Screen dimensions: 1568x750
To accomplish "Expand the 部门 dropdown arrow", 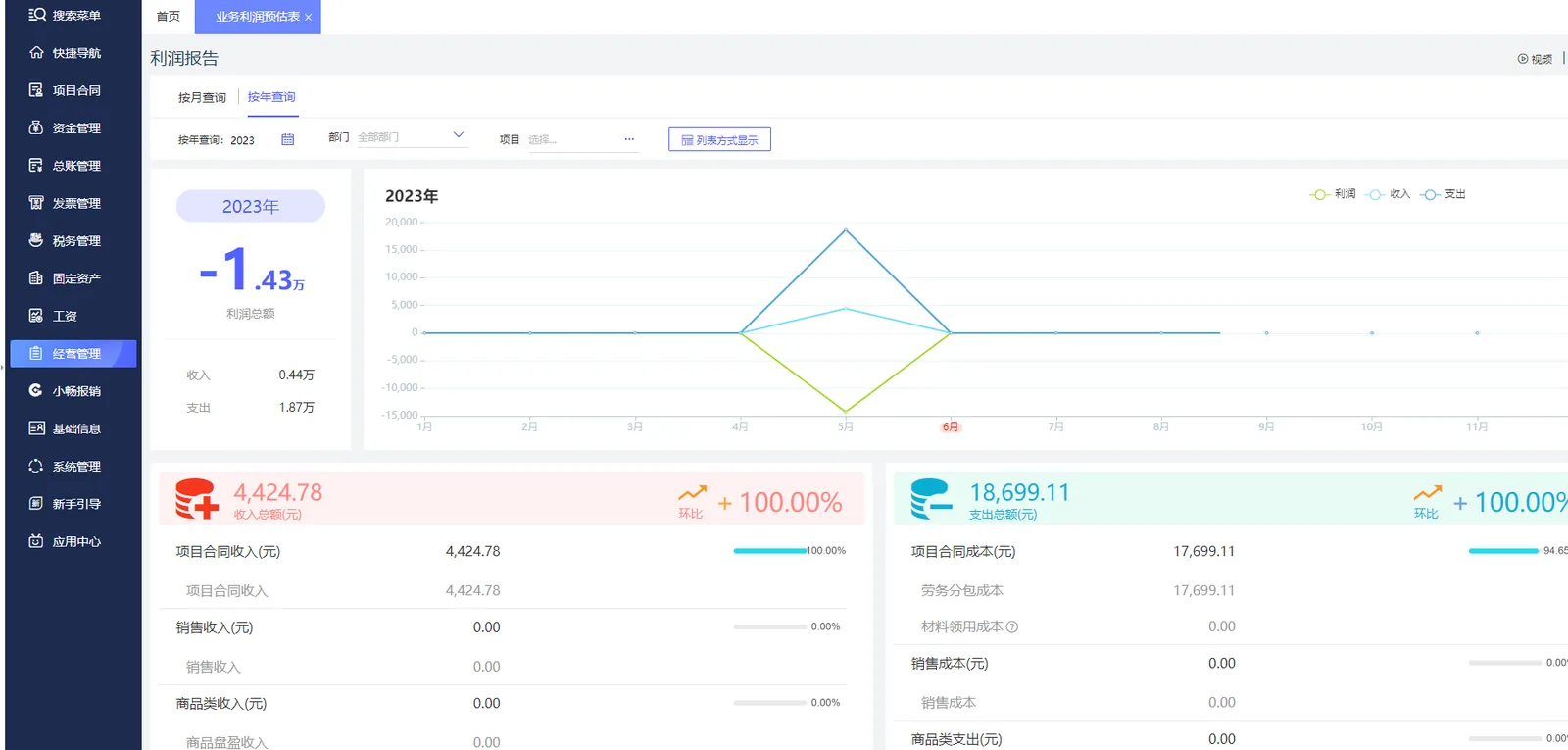I will (x=458, y=135).
